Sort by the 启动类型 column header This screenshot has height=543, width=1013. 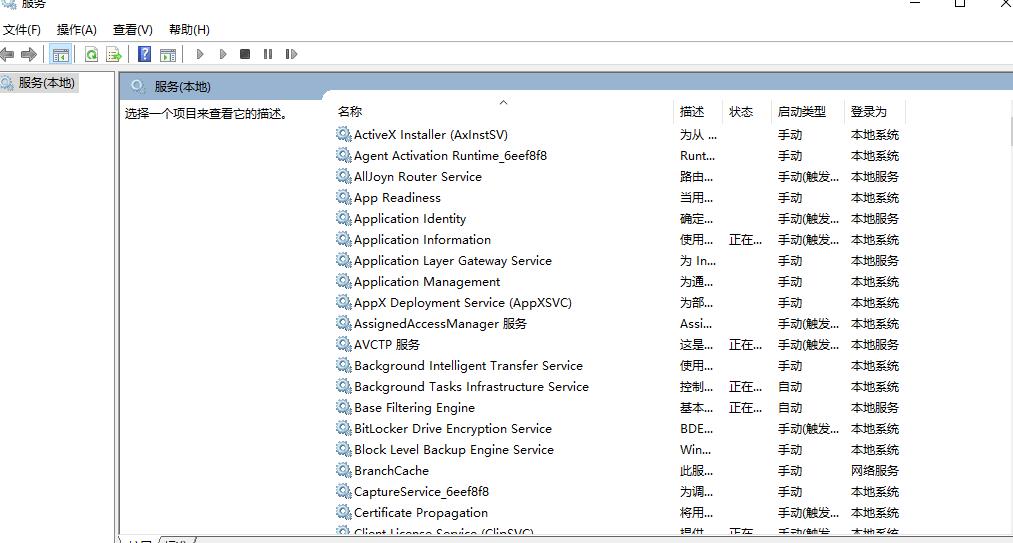(801, 112)
